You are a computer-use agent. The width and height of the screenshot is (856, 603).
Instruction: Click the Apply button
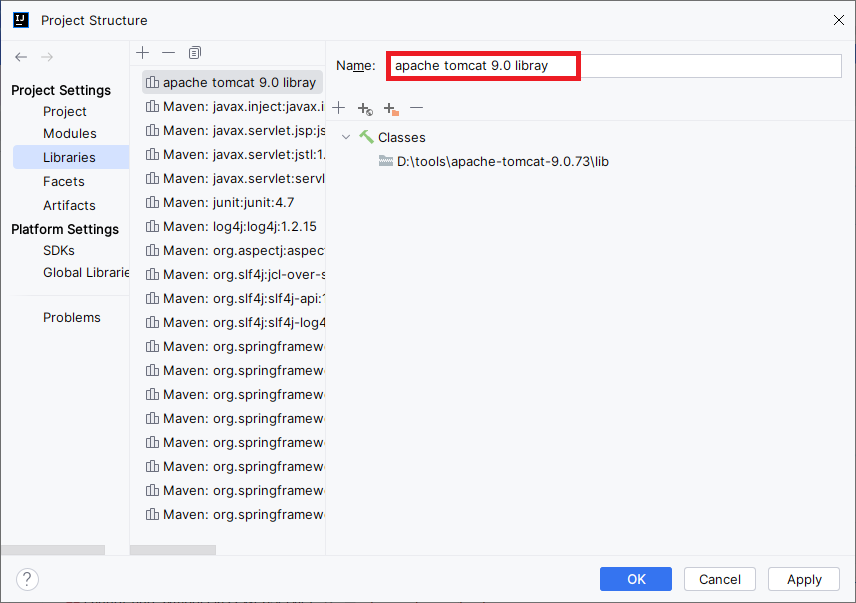point(804,579)
